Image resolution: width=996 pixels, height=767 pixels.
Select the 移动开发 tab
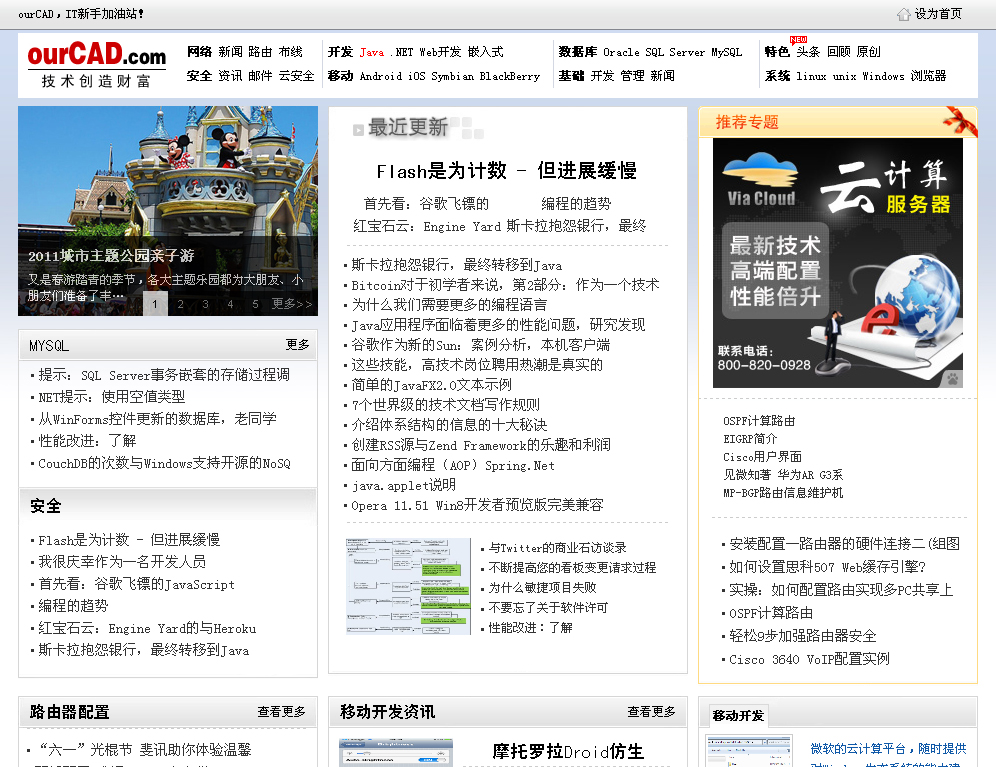point(738,716)
